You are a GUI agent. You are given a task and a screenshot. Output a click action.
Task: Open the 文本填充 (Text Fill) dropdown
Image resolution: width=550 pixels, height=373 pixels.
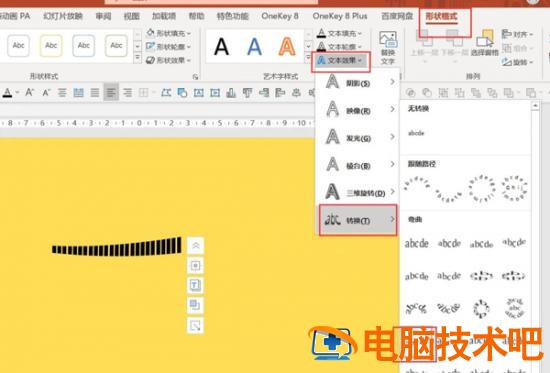(x=339, y=33)
